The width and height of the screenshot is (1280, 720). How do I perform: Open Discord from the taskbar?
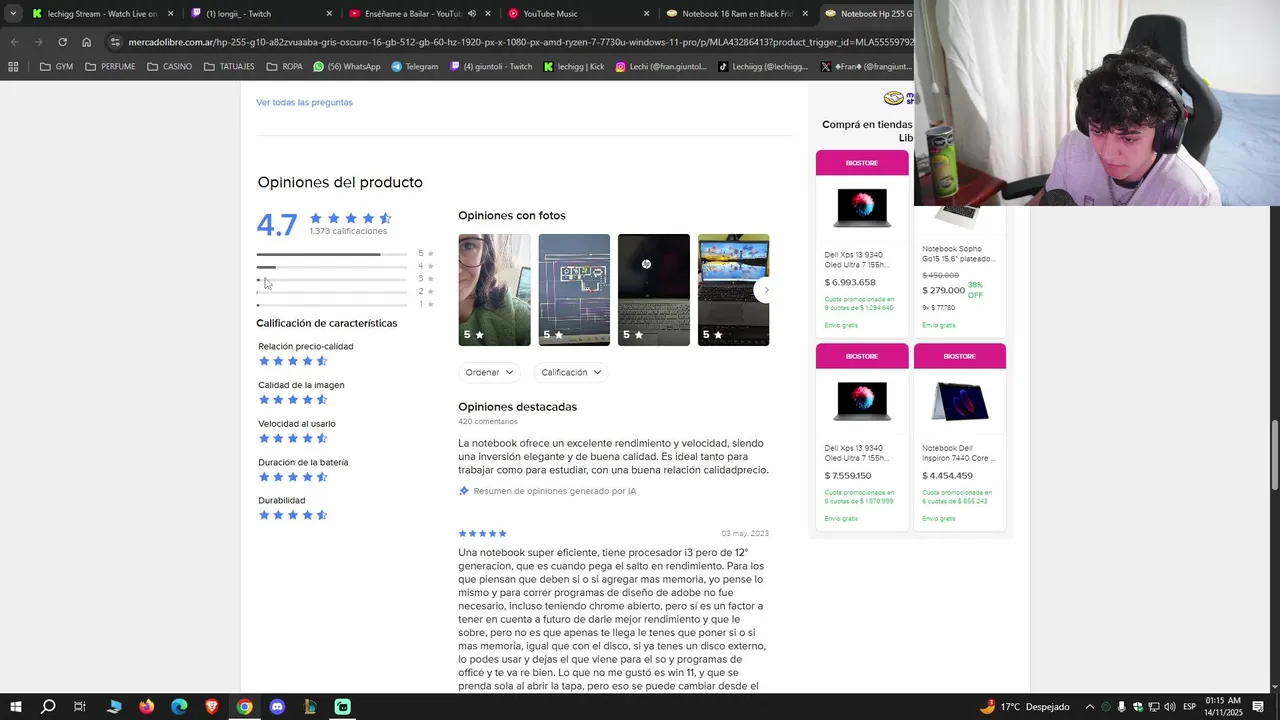point(277,707)
